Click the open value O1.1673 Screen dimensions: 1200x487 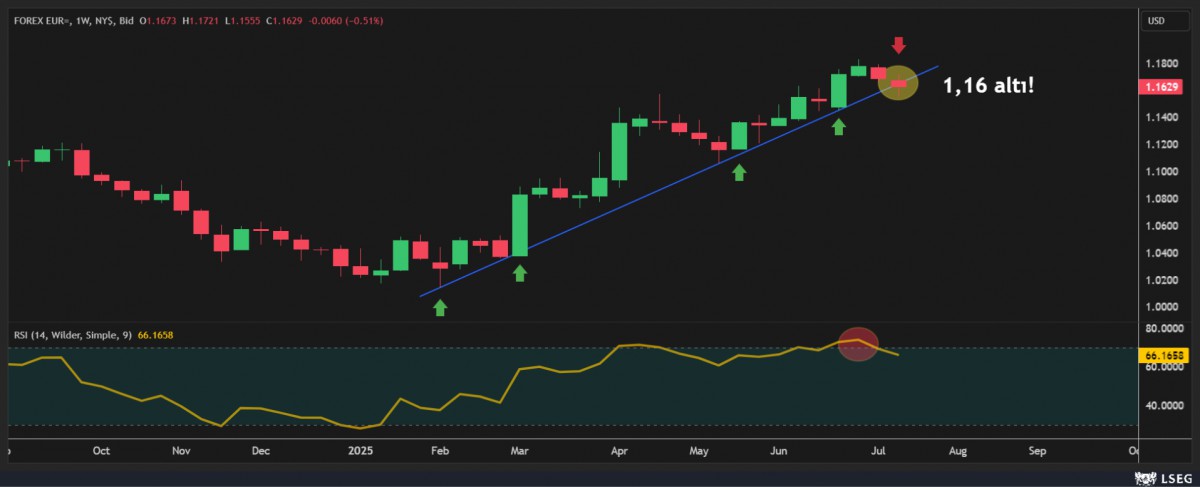coord(160,20)
